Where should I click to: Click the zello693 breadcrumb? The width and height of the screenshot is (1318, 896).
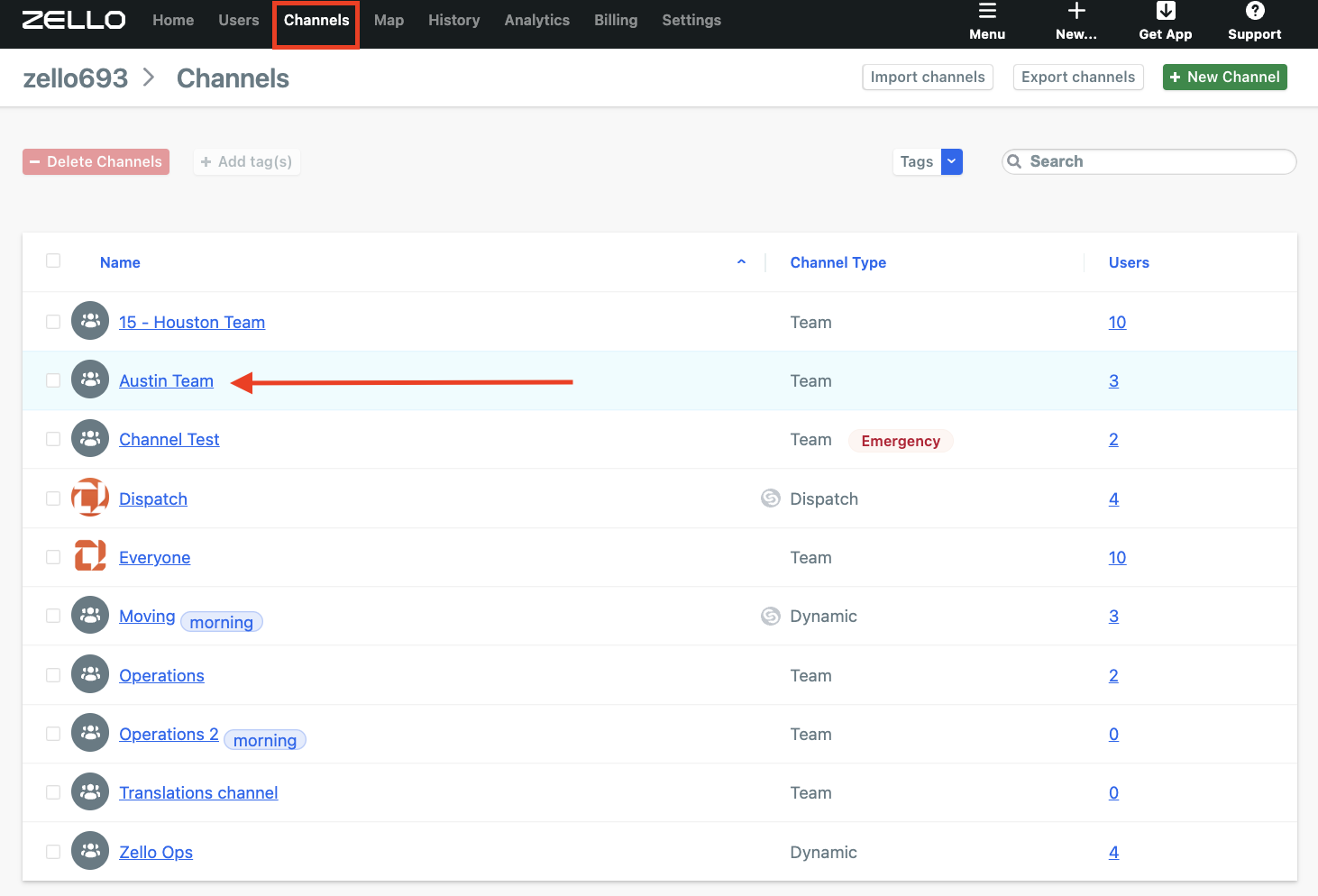tap(76, 78)
